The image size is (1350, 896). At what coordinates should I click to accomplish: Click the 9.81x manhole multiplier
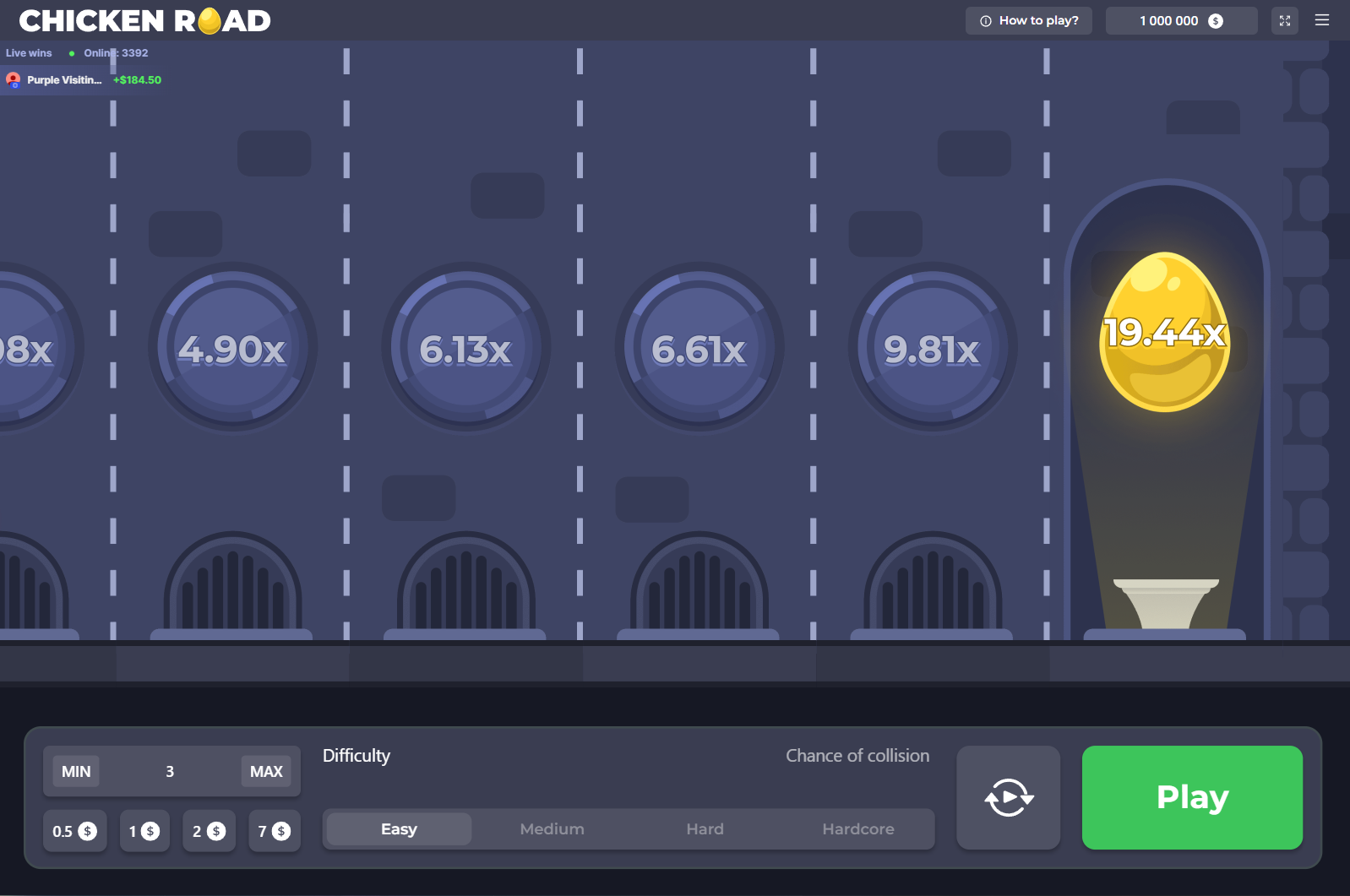click(932, 347)
